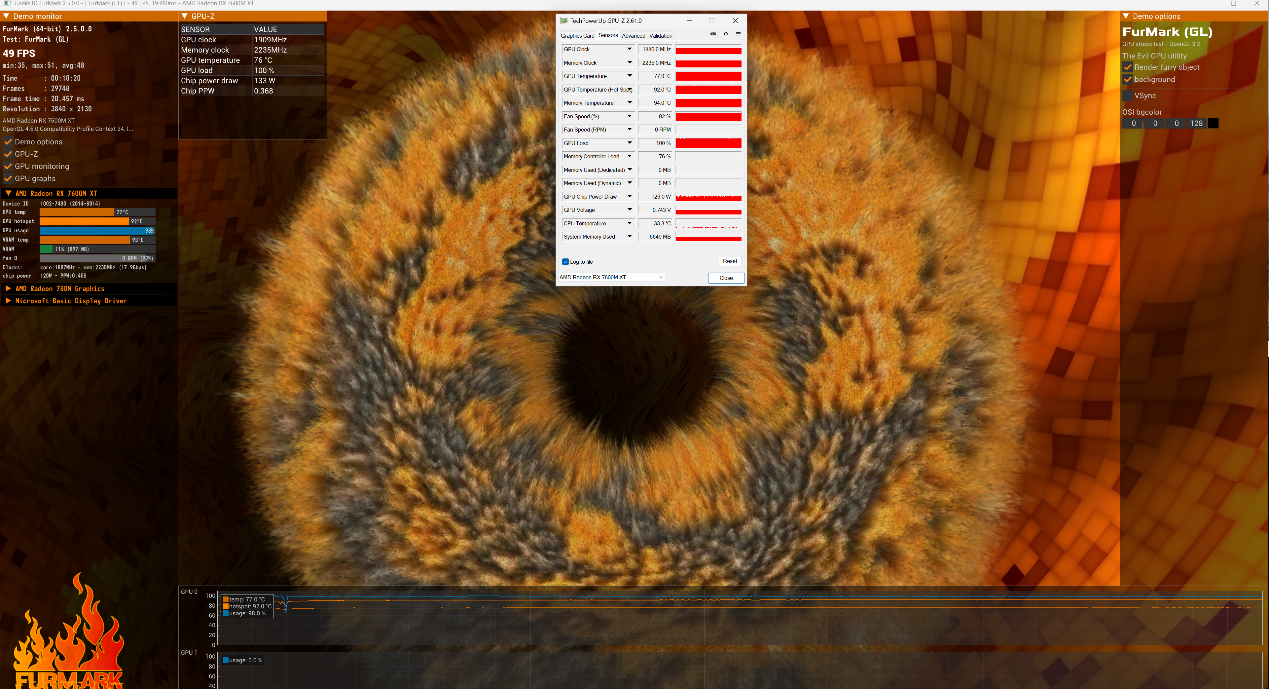Image resolution: width=1269 pixels, height=689 pixels.
Task: Enable the VSync checkbox
Action: (1128, 95)
